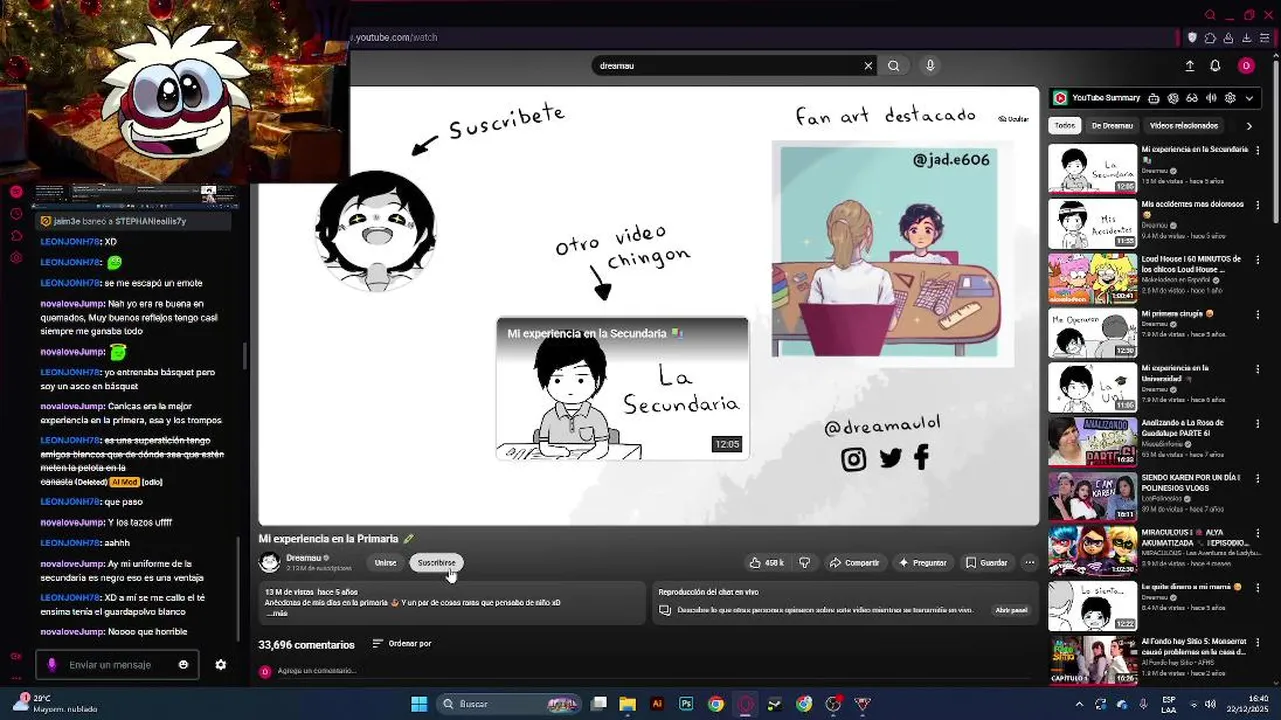
Task: Click the browser shield protection icon
Action: tap(1192, 38)
